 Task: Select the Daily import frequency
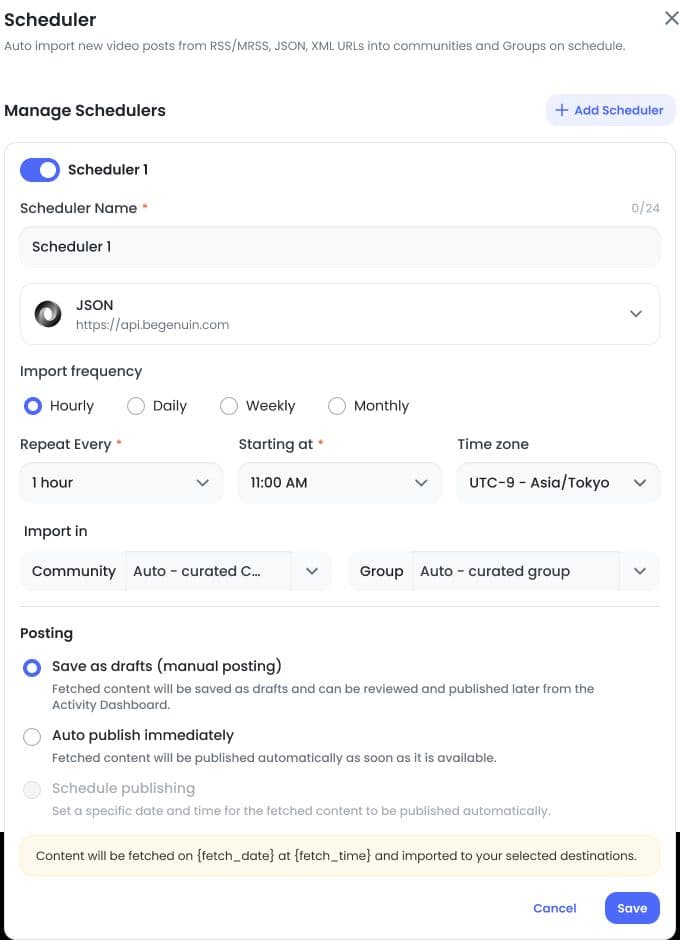coord(136,406)
